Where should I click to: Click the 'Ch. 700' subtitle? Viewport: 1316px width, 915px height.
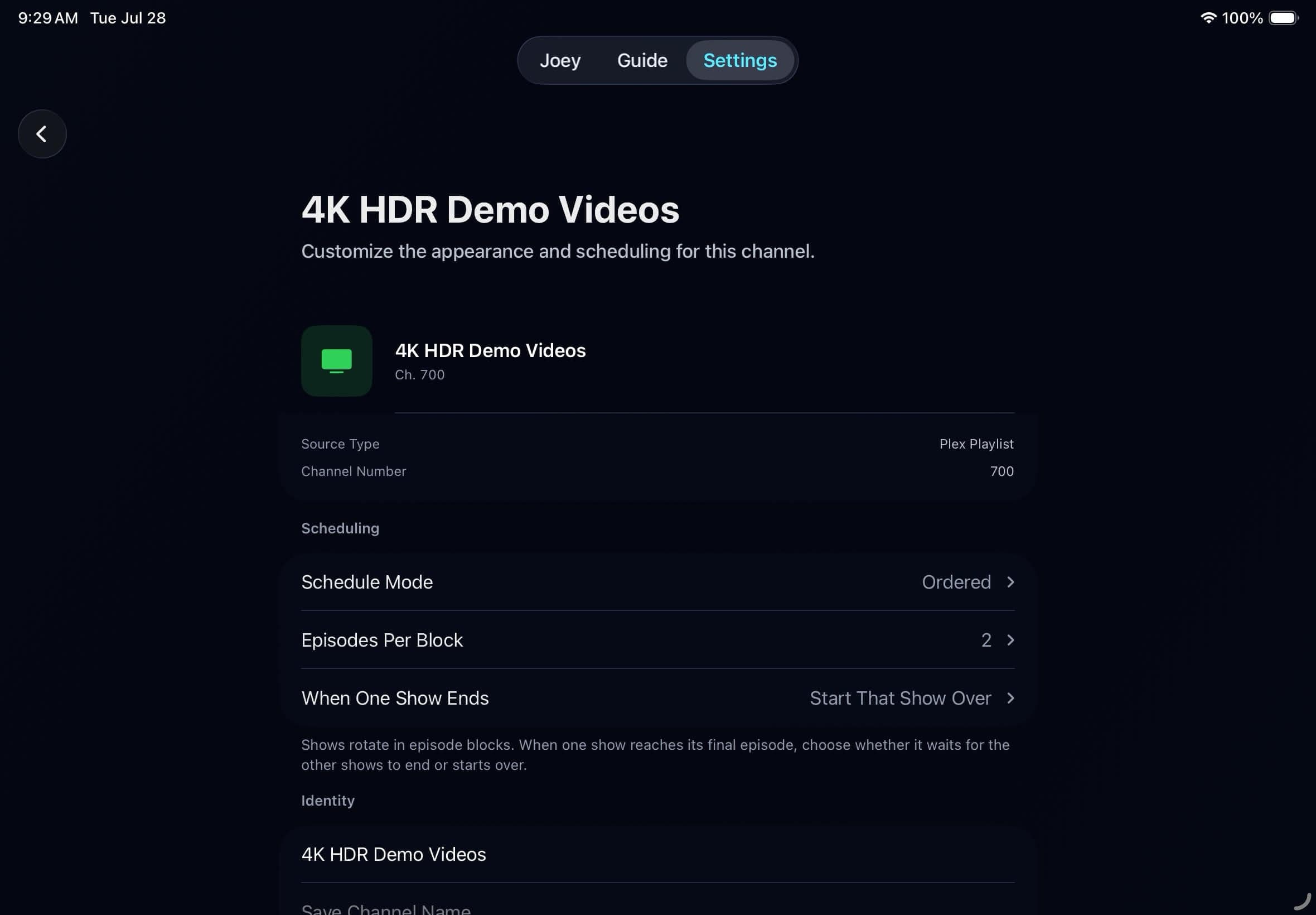[419, 374]
